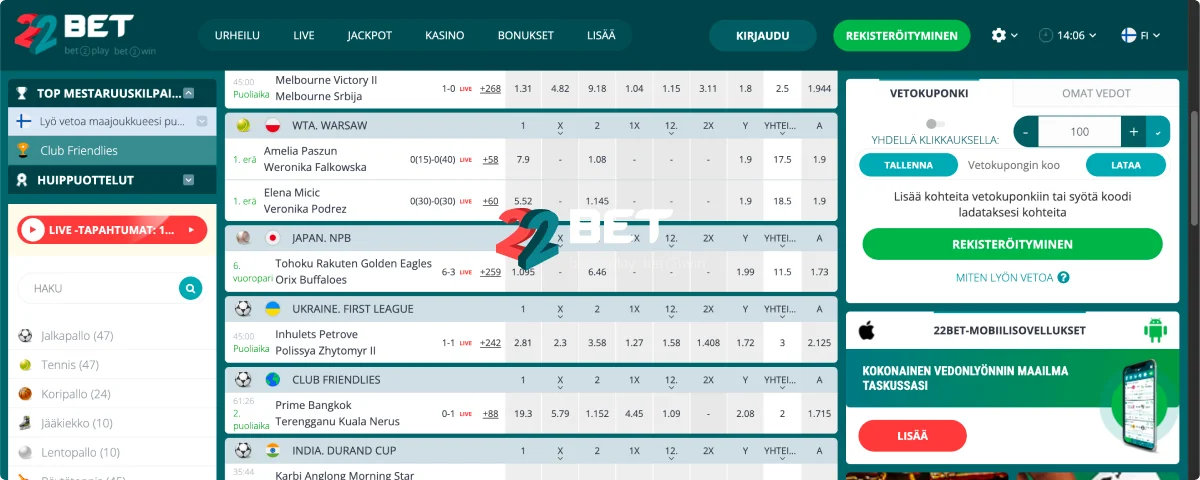Open the stake amount dropdown arrow
The image size is (1200, 480).
(x=1158, y=132)
